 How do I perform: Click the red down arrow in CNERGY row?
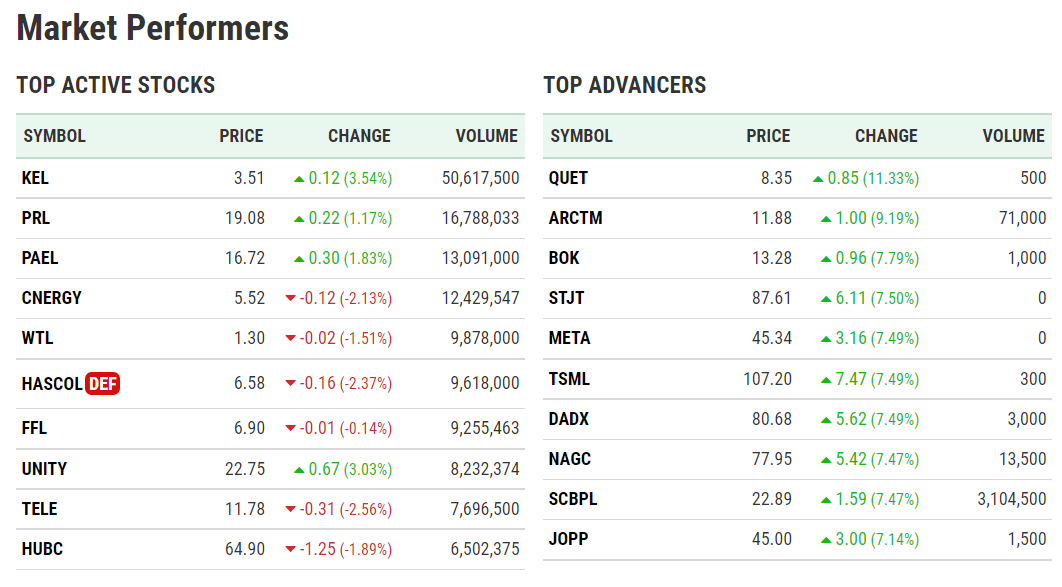click(x=290, y=298)
